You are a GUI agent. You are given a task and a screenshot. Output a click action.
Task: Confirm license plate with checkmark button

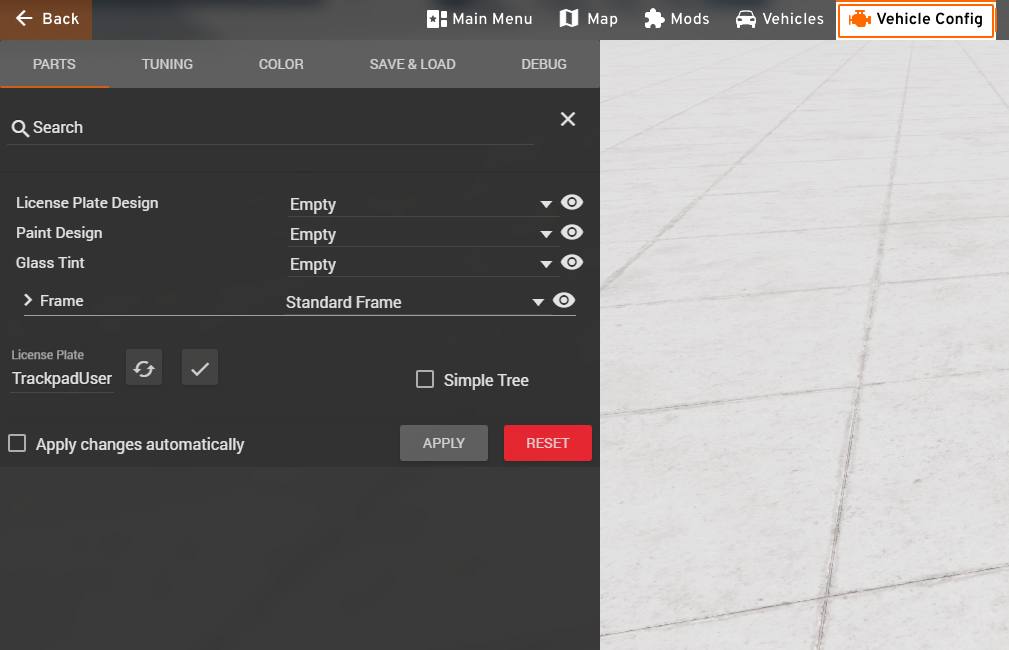(200, 368)
